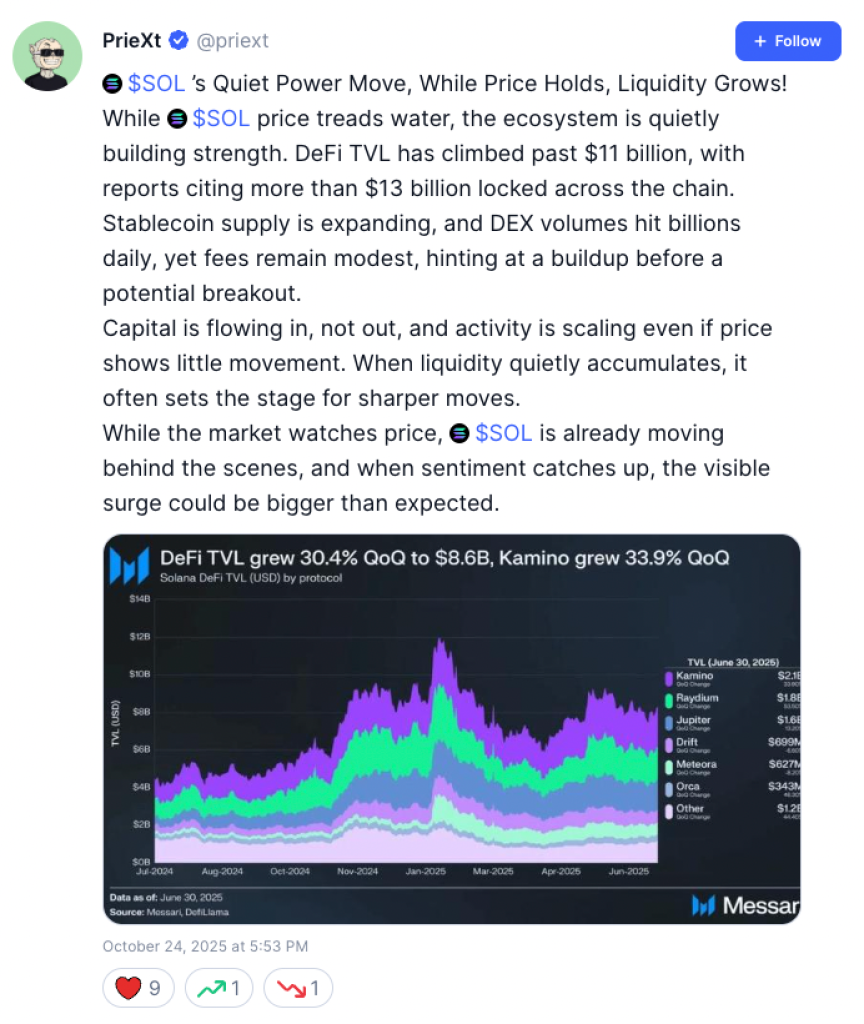Click the blue Jupiter legend swatch
The height and width of the screenshot is (1024, 864).
point(669,722)
